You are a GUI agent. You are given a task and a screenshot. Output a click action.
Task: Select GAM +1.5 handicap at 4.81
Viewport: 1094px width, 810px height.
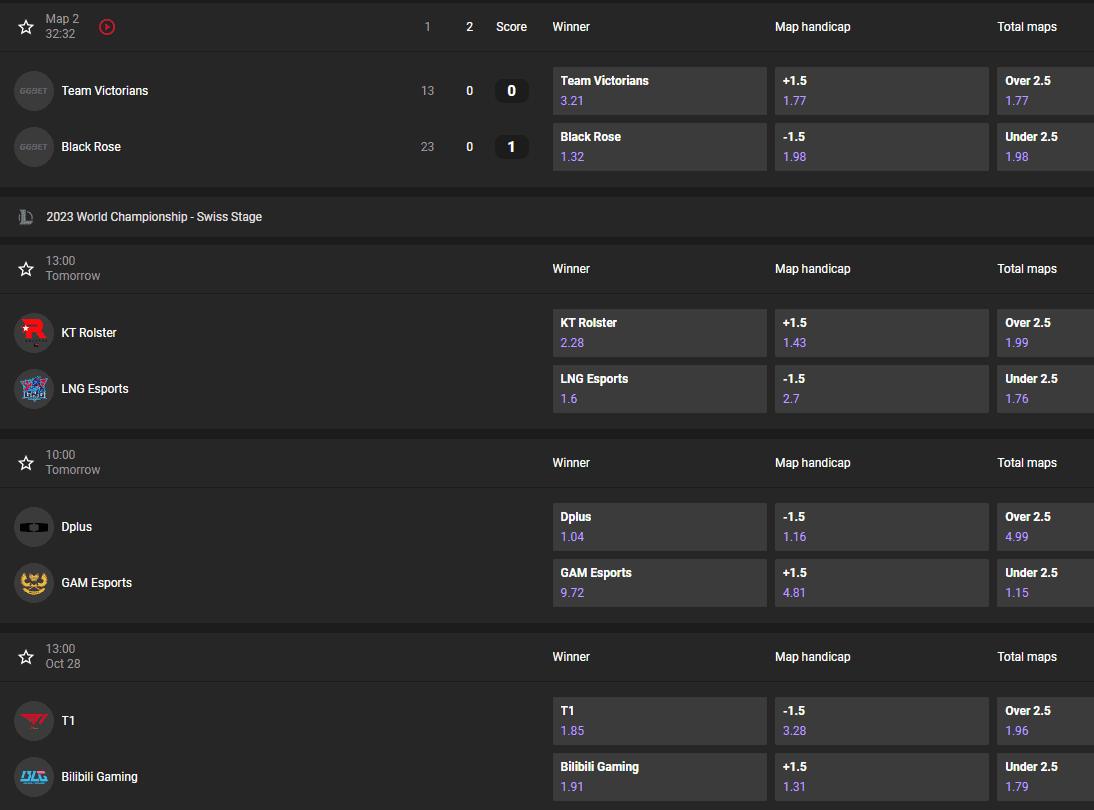(x=881, y=583)
